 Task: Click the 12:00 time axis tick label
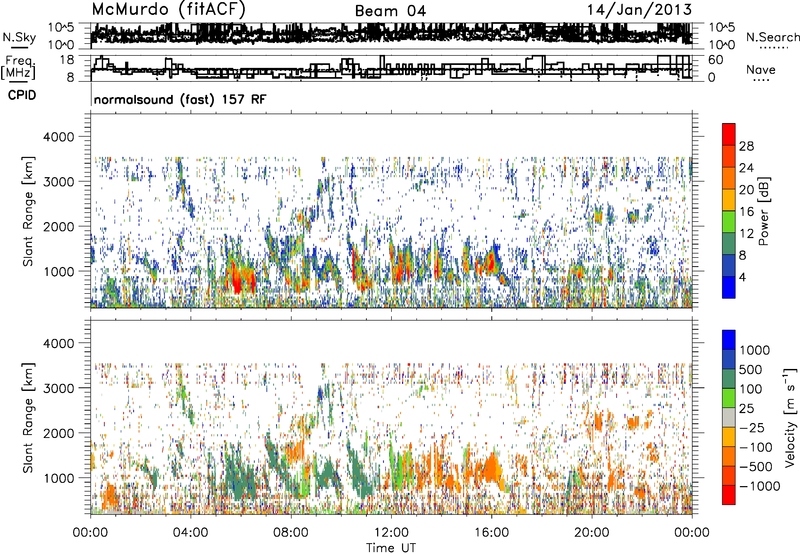(391, 533)
